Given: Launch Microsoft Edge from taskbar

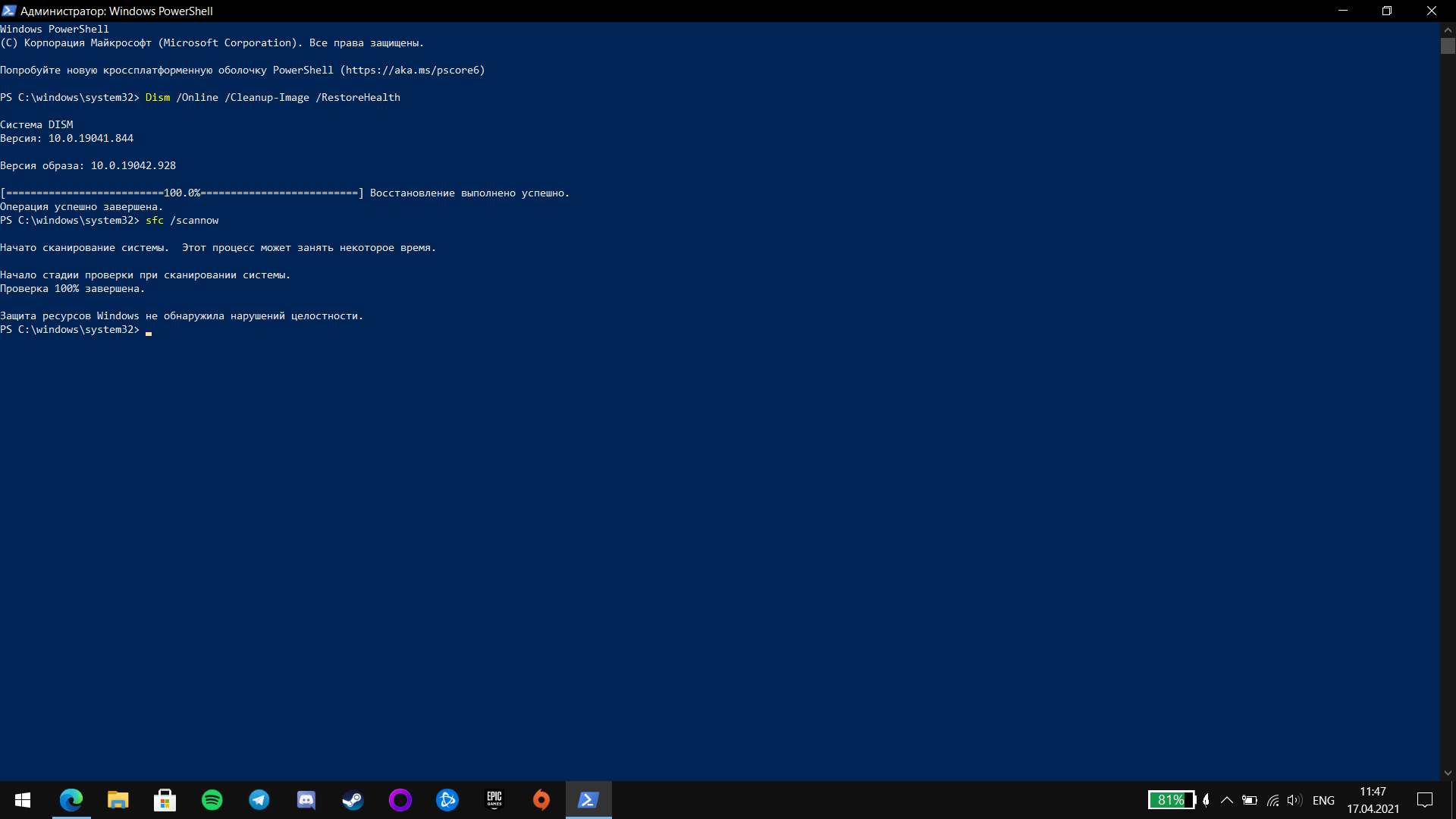Looking at the screenshot, I should [x=71, y=800].
